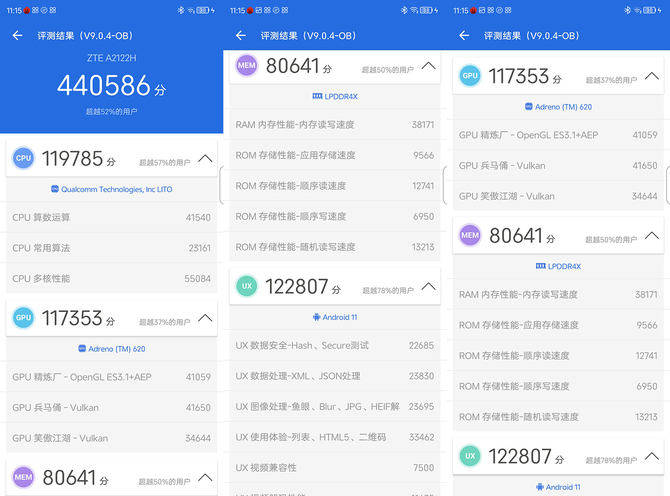The height and width of the screenshot is (496, 670).
Task: Tap Wi-Fi status icon in middle screen
Action: 414,10
